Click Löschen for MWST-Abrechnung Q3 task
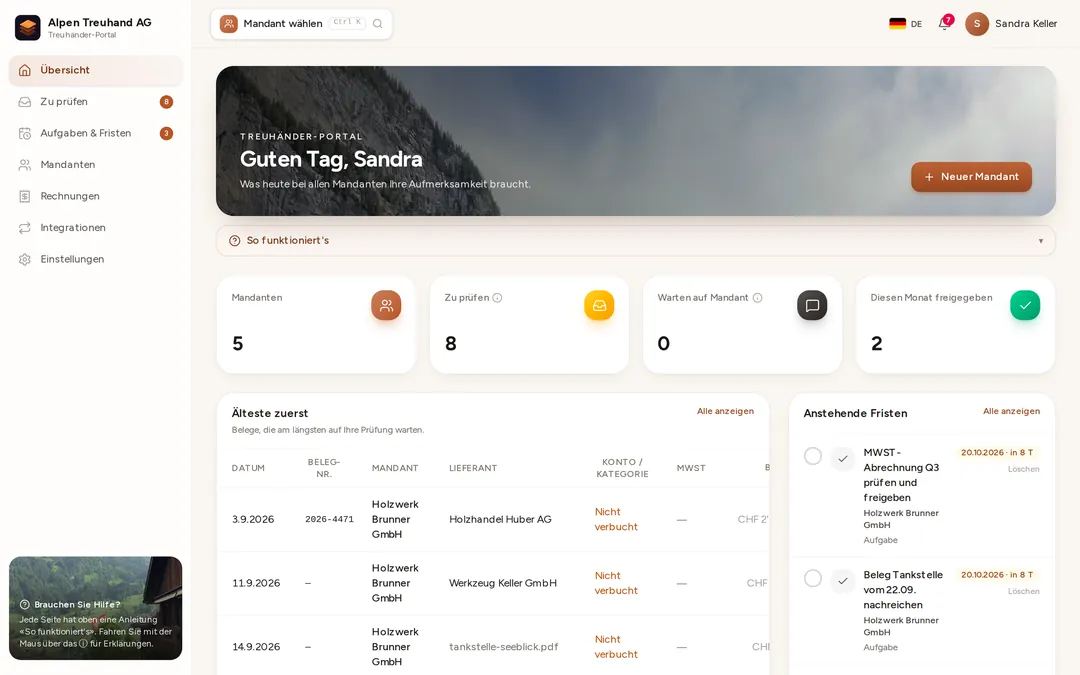Screen dimensions: 1080x675 coord(1024,469)
